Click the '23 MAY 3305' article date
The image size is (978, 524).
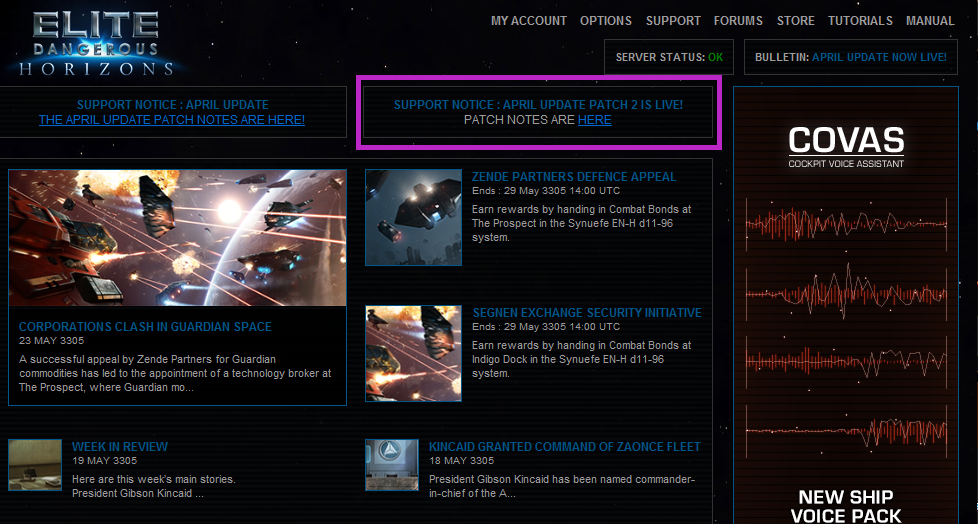pos(51,341)
